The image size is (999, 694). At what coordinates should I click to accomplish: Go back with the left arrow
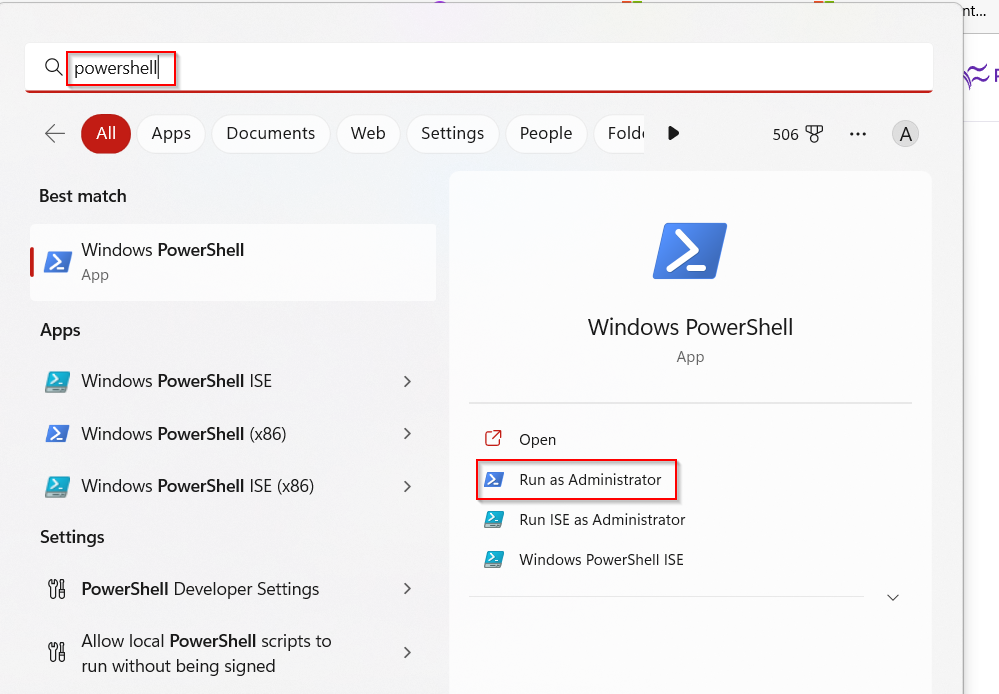[x=55, y=133]
